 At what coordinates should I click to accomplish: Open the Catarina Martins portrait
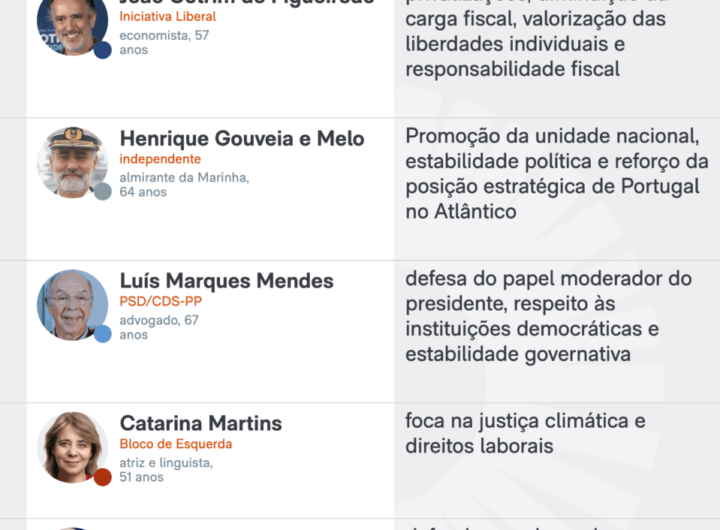73,447
